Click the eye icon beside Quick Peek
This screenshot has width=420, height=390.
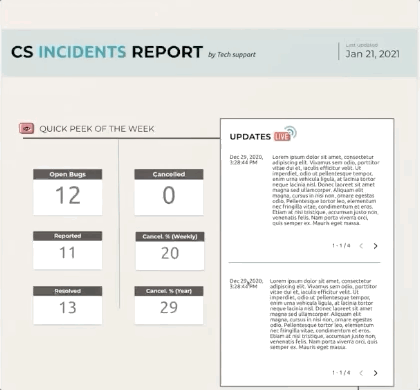(27, 128)
